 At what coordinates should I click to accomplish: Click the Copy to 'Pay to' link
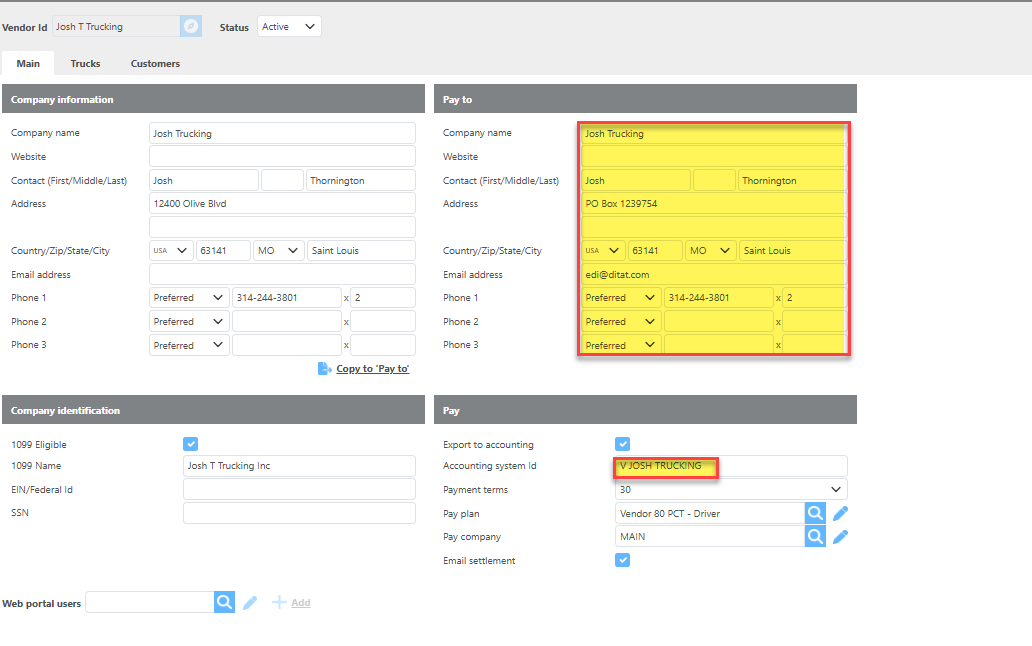[372, 369]
